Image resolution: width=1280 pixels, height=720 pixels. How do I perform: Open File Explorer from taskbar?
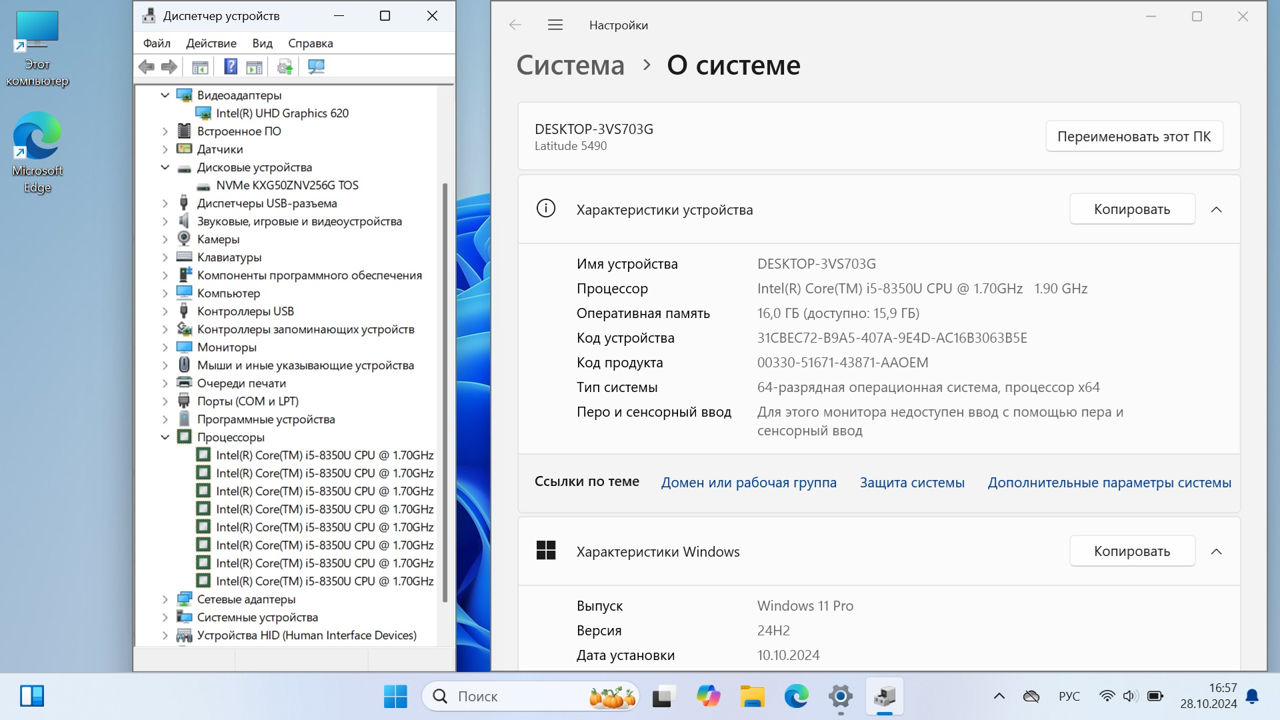coord(752,696)
